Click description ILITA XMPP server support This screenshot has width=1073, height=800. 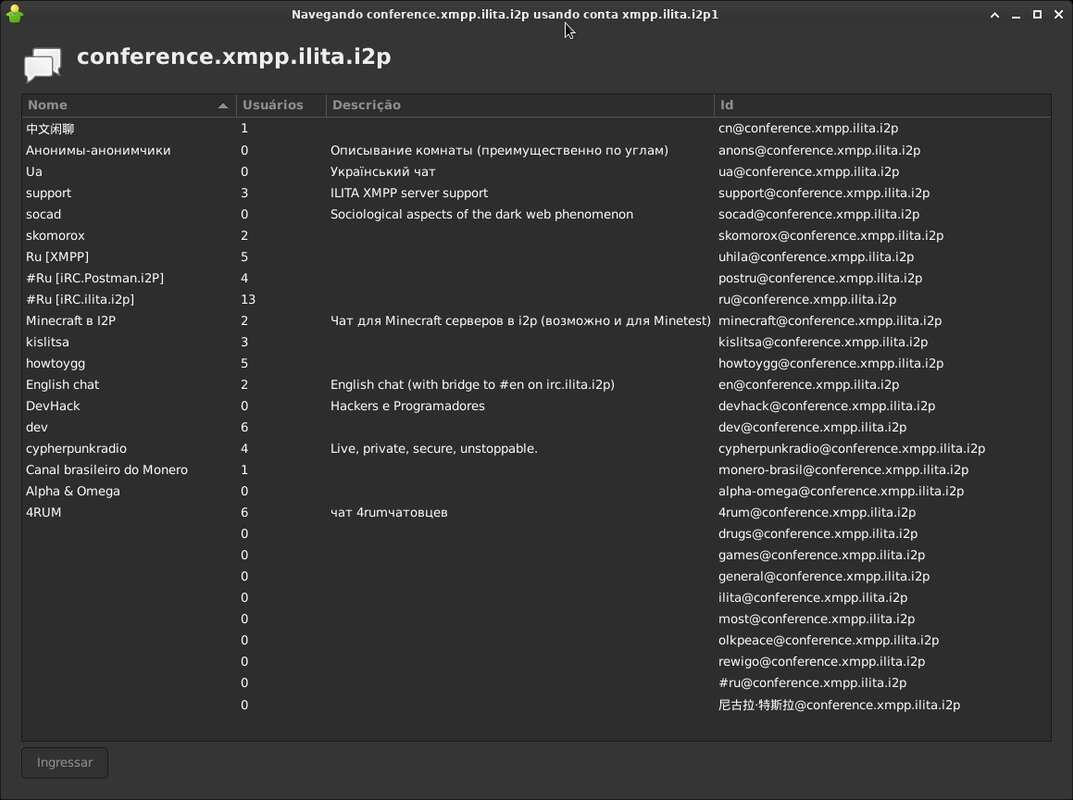(x=409, y=192)
